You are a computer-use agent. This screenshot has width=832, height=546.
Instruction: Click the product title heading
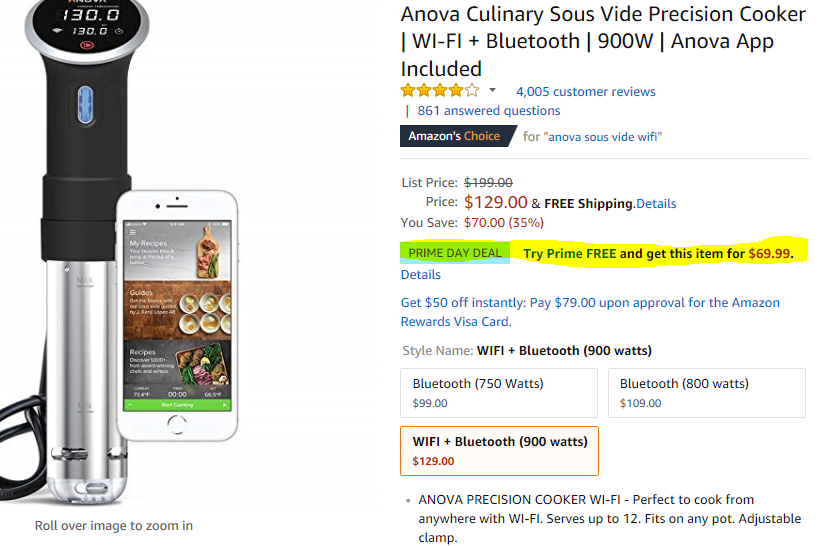point(602,41)
